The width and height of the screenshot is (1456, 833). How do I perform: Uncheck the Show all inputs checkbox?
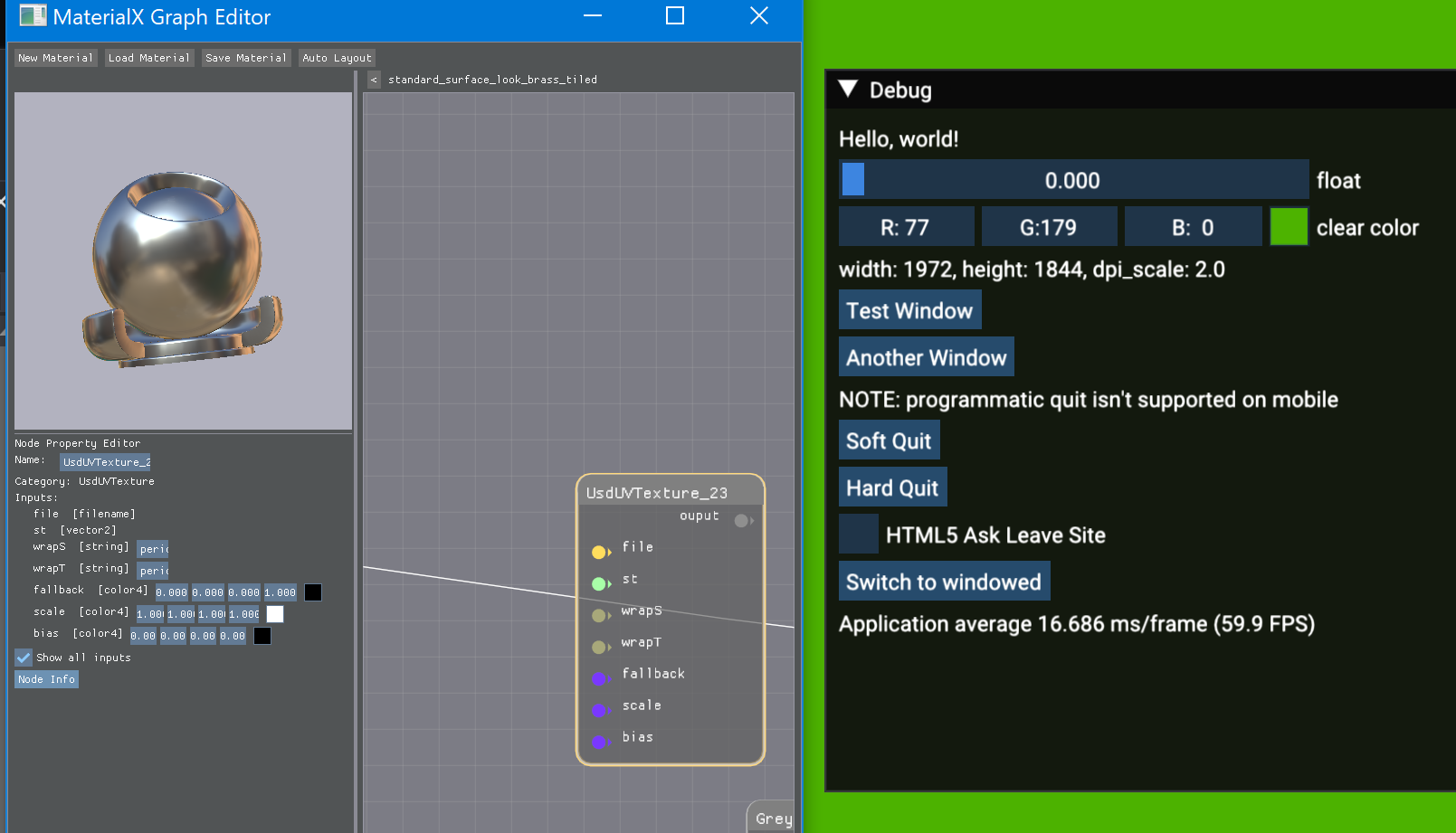click(x=23, y=658)
